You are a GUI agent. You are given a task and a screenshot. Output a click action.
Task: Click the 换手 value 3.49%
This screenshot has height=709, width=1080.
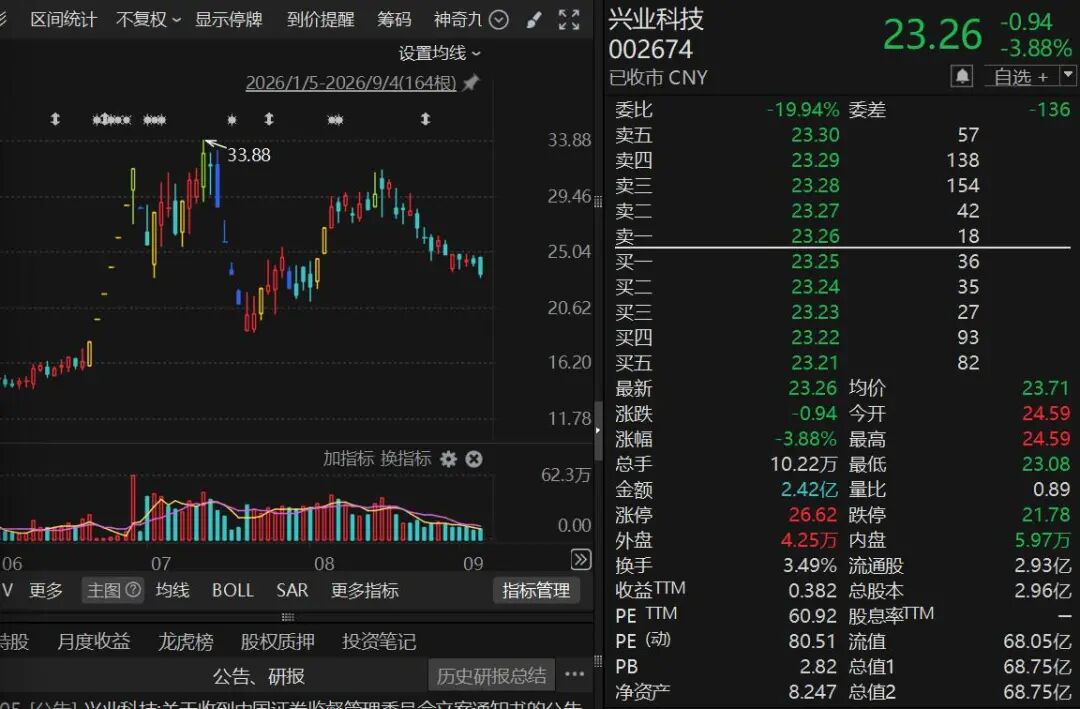tap(809, 566)
